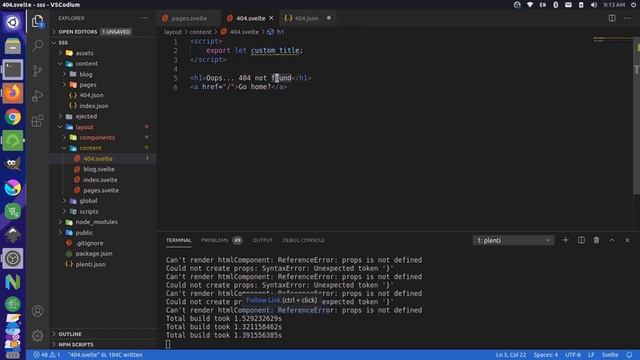
Task: Split the editor to the right
Action: [612, 18]
